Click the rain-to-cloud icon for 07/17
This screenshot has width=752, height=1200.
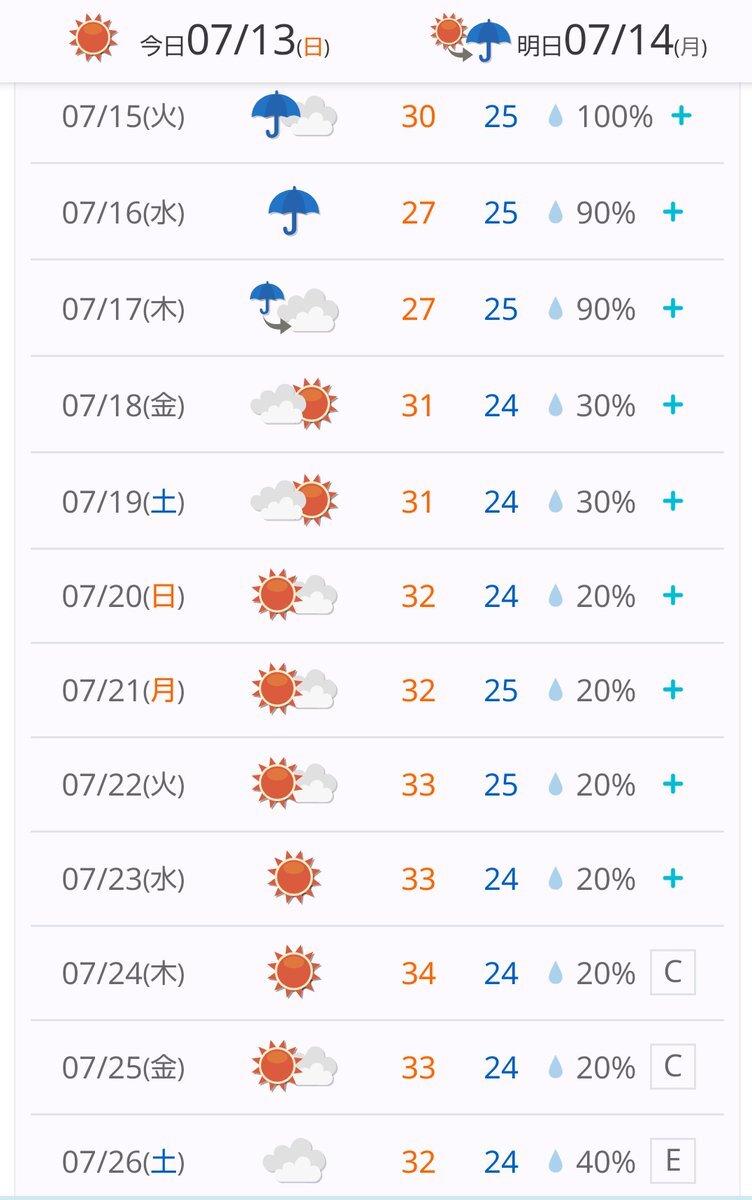click(x=294, y=308)
